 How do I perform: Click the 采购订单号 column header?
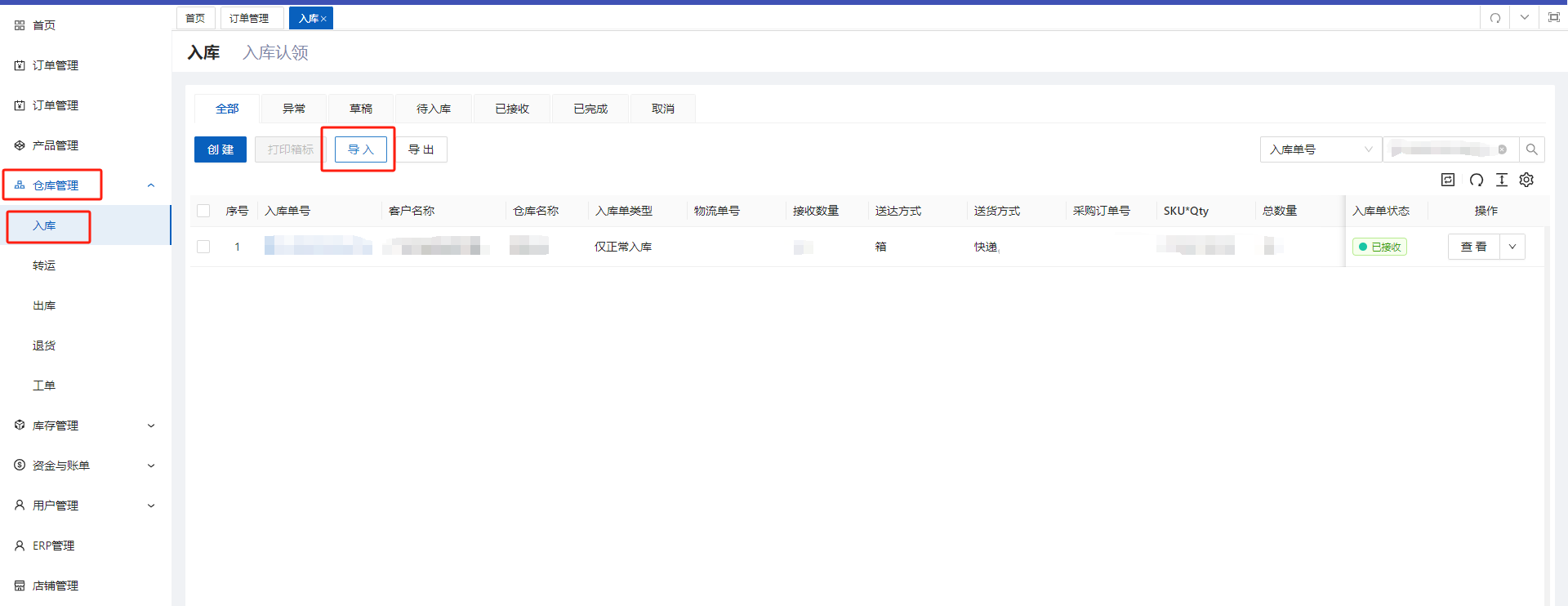pos(1102,211)
